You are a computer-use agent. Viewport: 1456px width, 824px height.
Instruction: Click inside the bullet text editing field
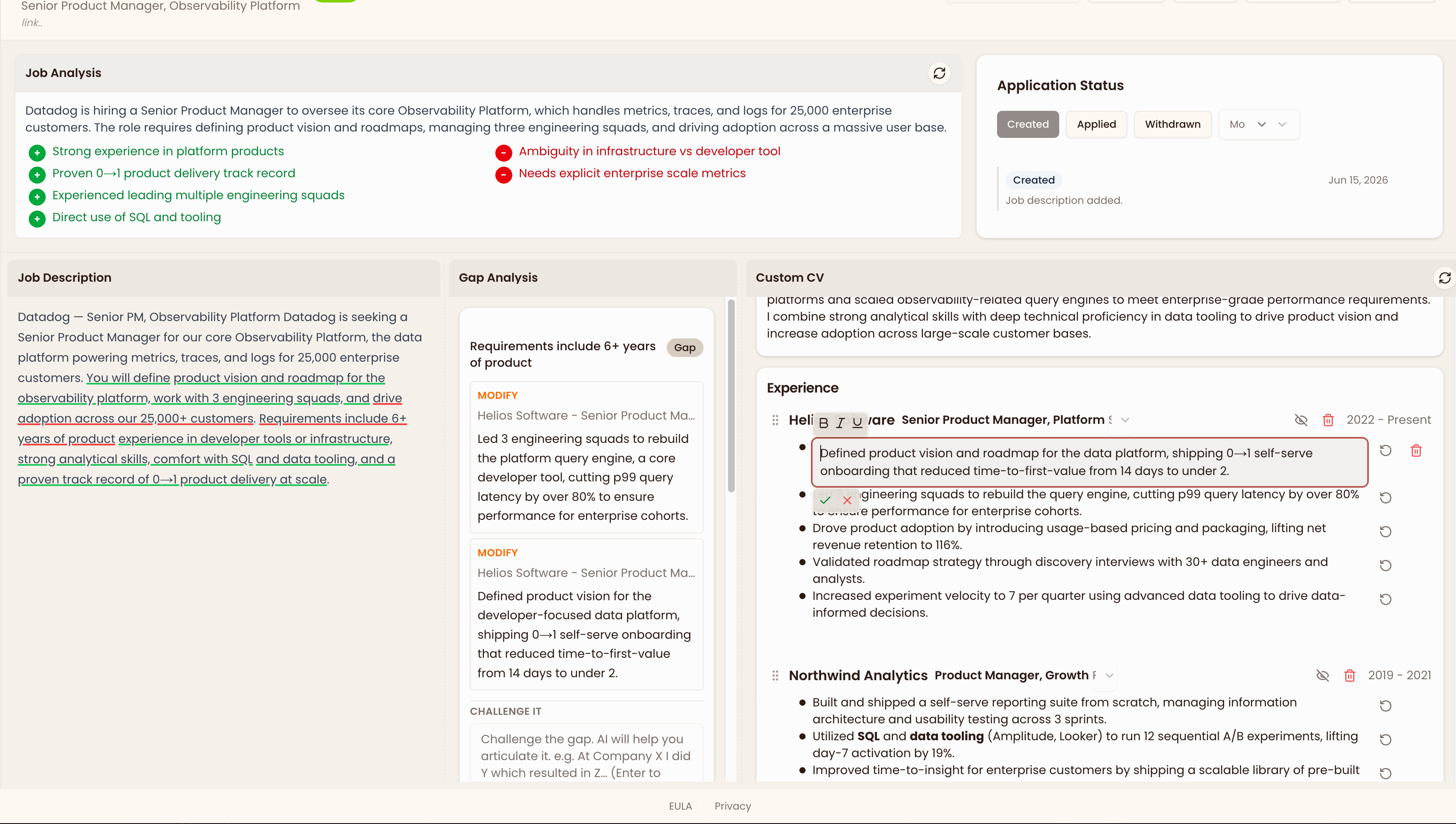point(1089,462)
